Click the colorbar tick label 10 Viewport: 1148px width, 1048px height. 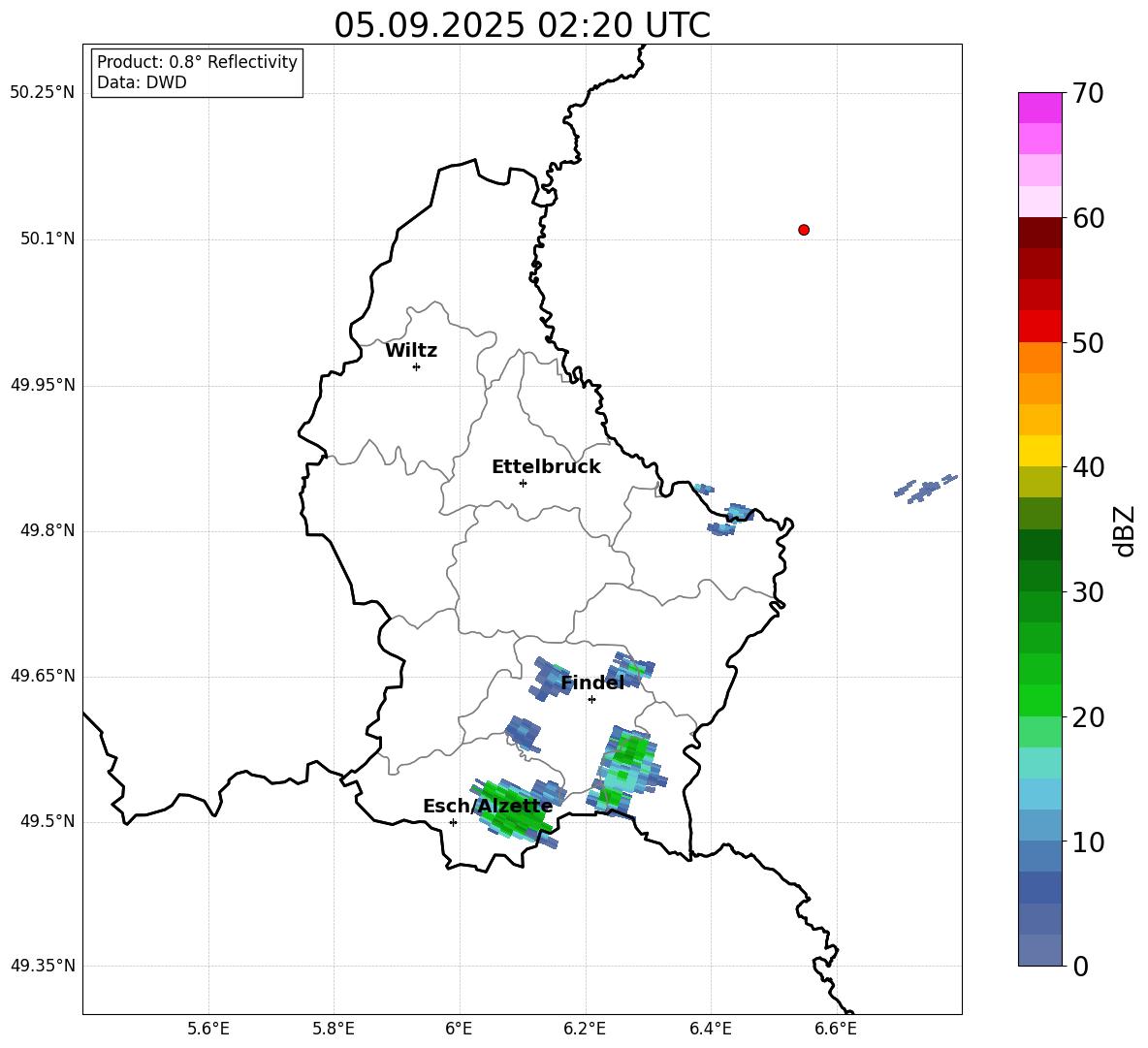coord(1088,842)
